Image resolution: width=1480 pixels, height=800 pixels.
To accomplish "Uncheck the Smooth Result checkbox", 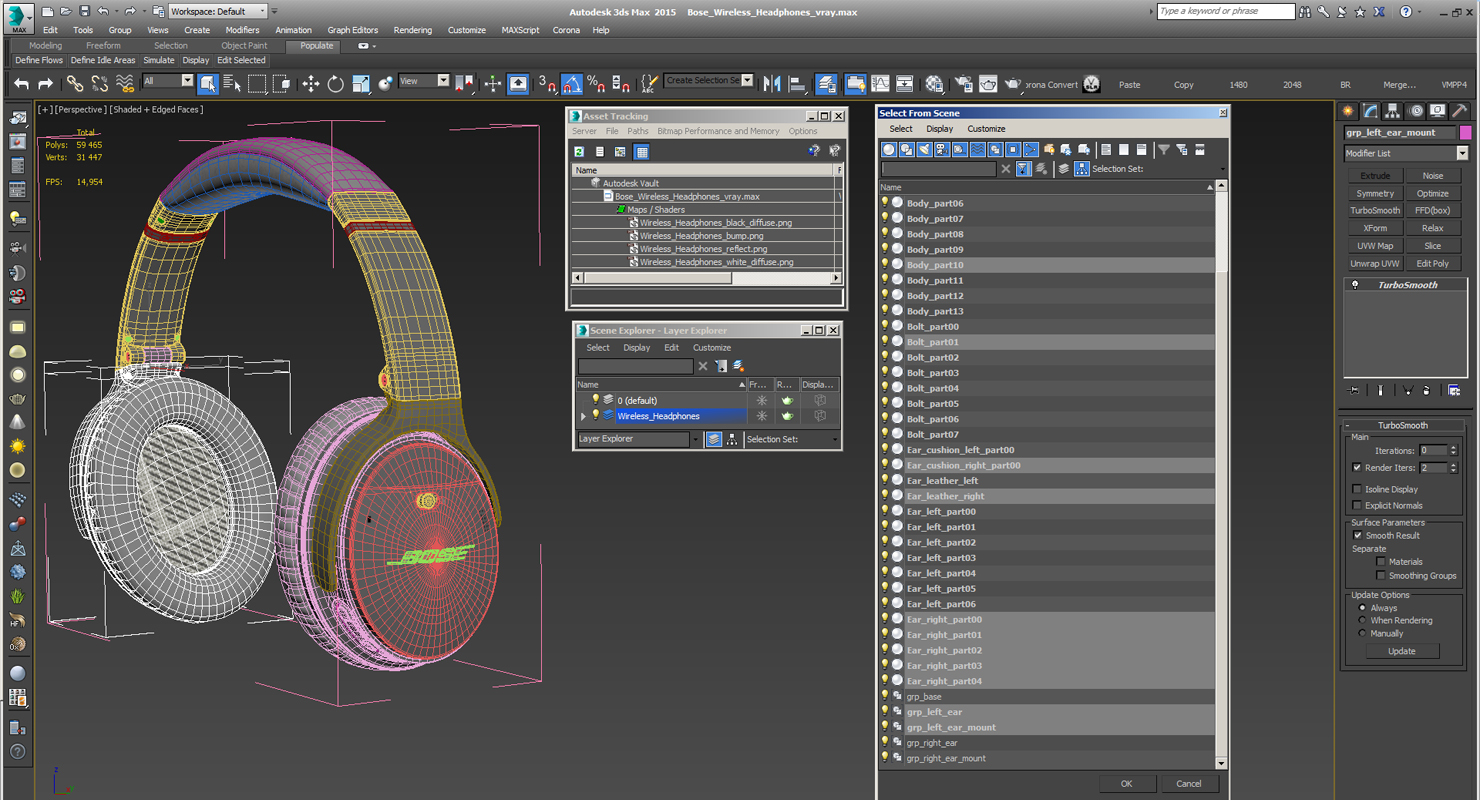I will tap(1357, 535).
